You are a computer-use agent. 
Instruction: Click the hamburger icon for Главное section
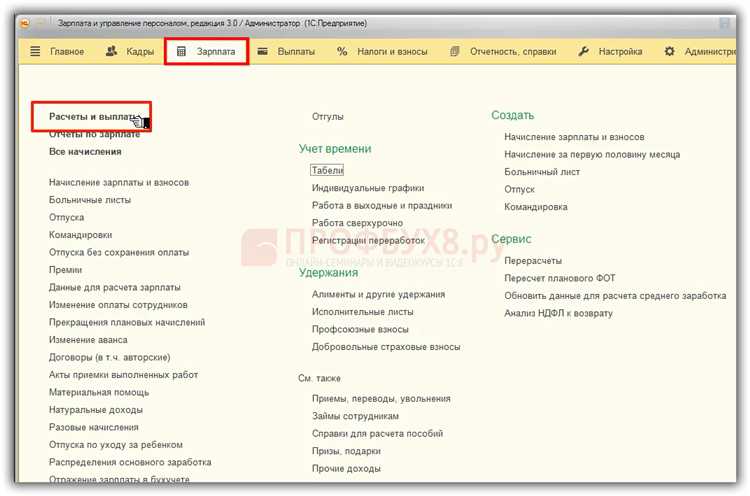36,52
